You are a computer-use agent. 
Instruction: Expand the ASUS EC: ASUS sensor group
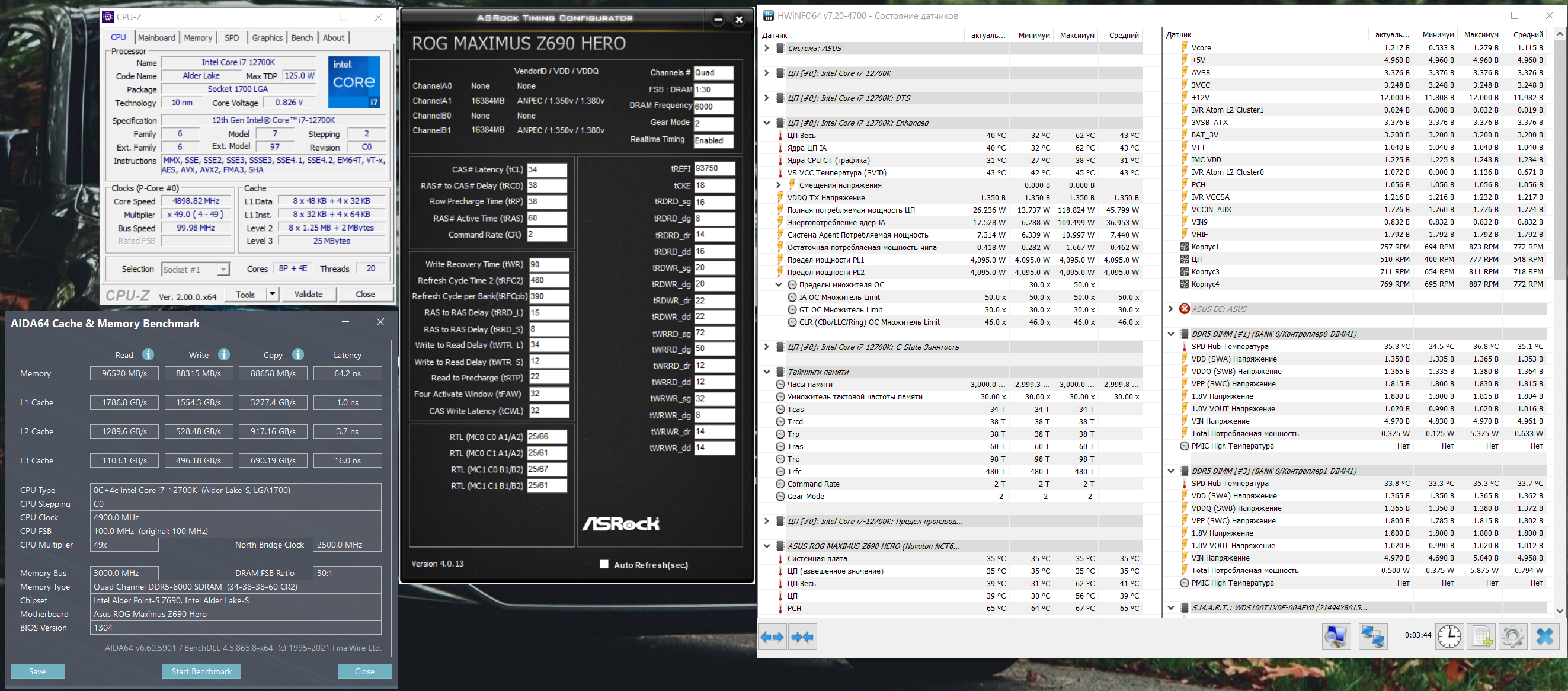click(x=1170, y=309)
